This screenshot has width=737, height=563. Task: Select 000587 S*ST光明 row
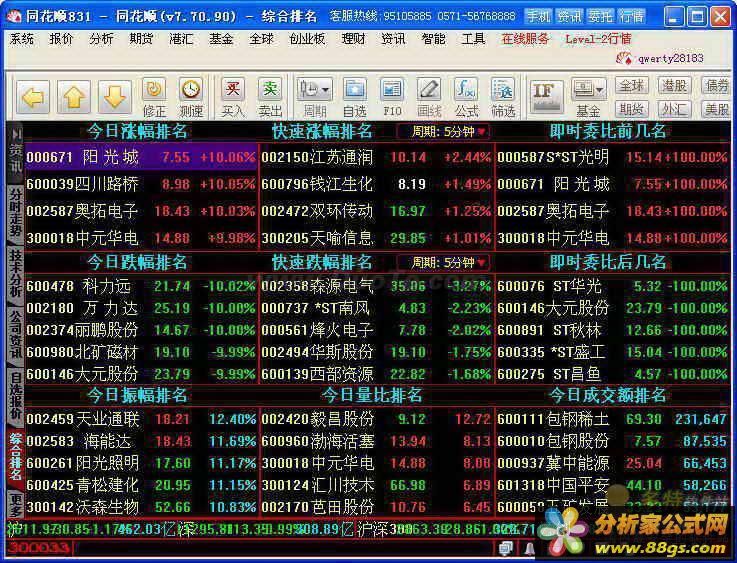(x=612, y=157)
